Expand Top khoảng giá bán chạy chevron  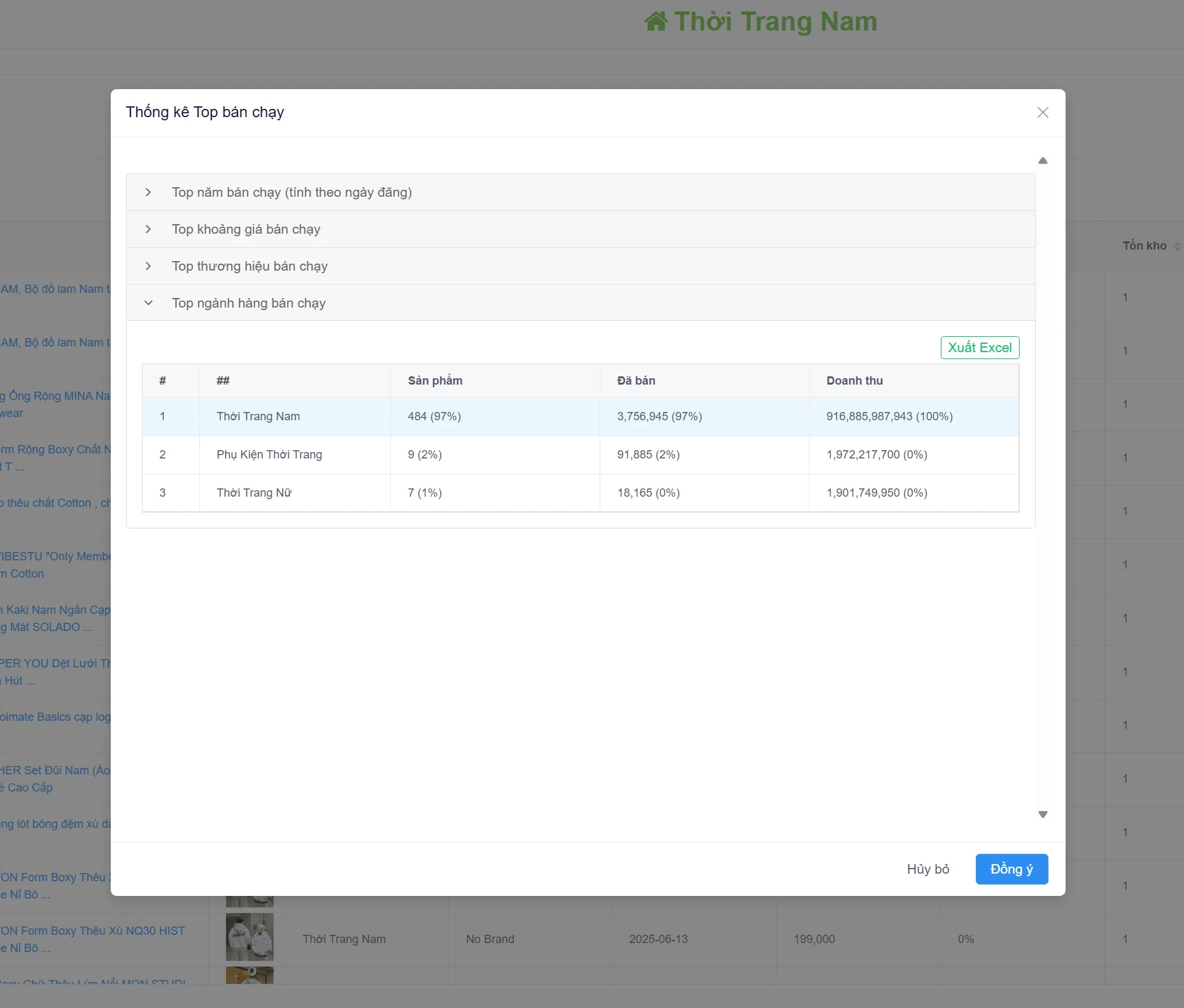tap(148, 229)
